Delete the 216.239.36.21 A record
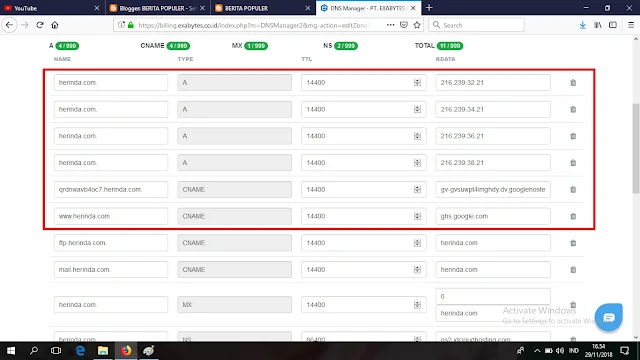Viewport: 640px width, 360px height. point(573,136)
